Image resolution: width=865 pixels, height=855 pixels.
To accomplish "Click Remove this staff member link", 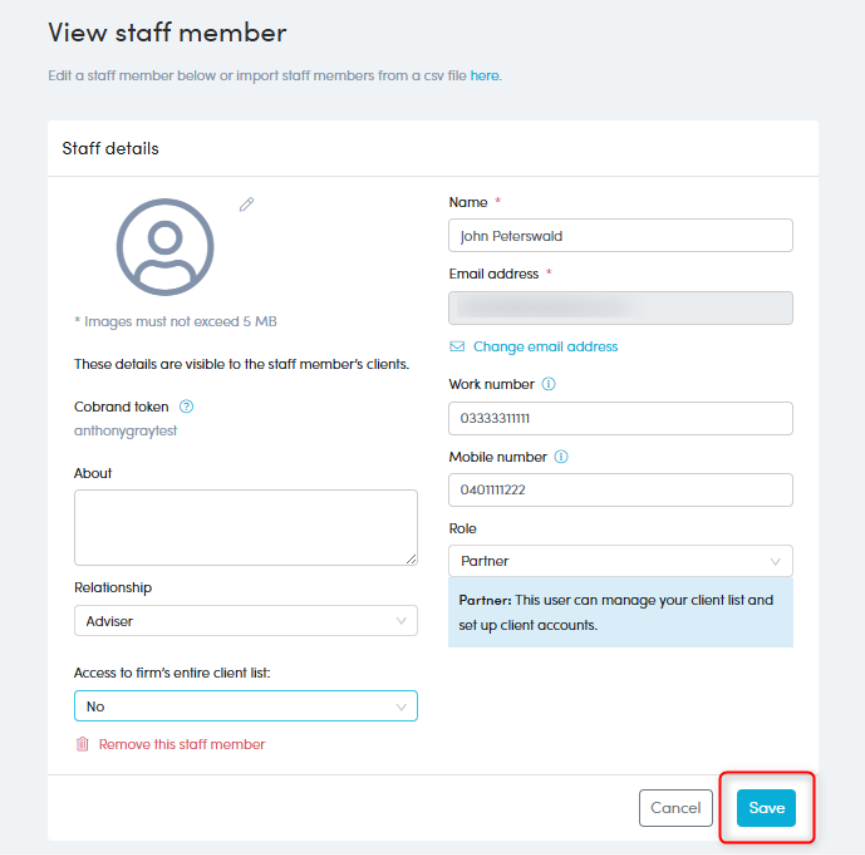I will point(182,744).
